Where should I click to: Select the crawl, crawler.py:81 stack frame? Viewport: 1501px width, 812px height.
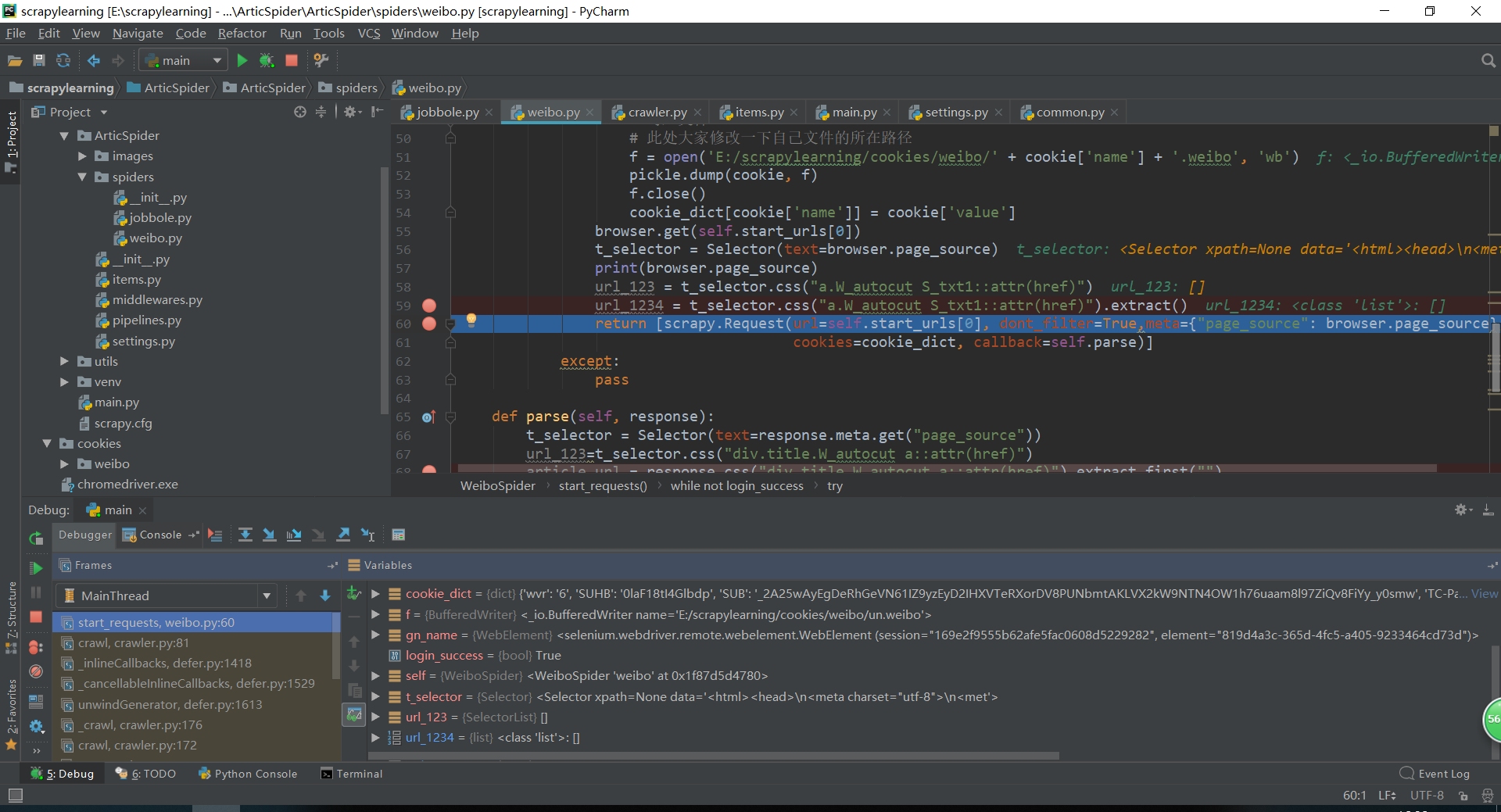(134, 643)
